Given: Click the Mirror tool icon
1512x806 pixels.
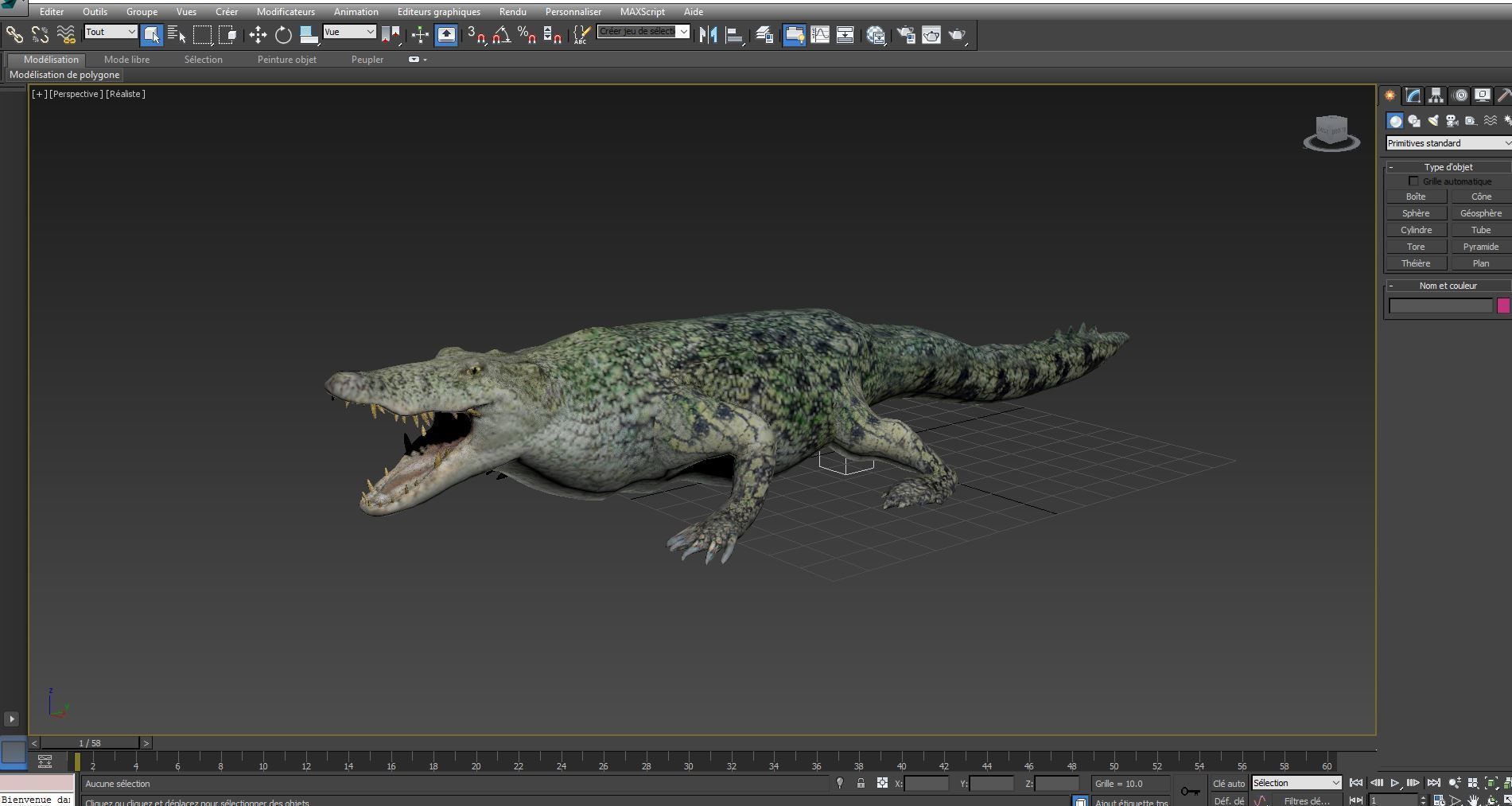Looking at the screenshot, I should click(x=708, y=34).
